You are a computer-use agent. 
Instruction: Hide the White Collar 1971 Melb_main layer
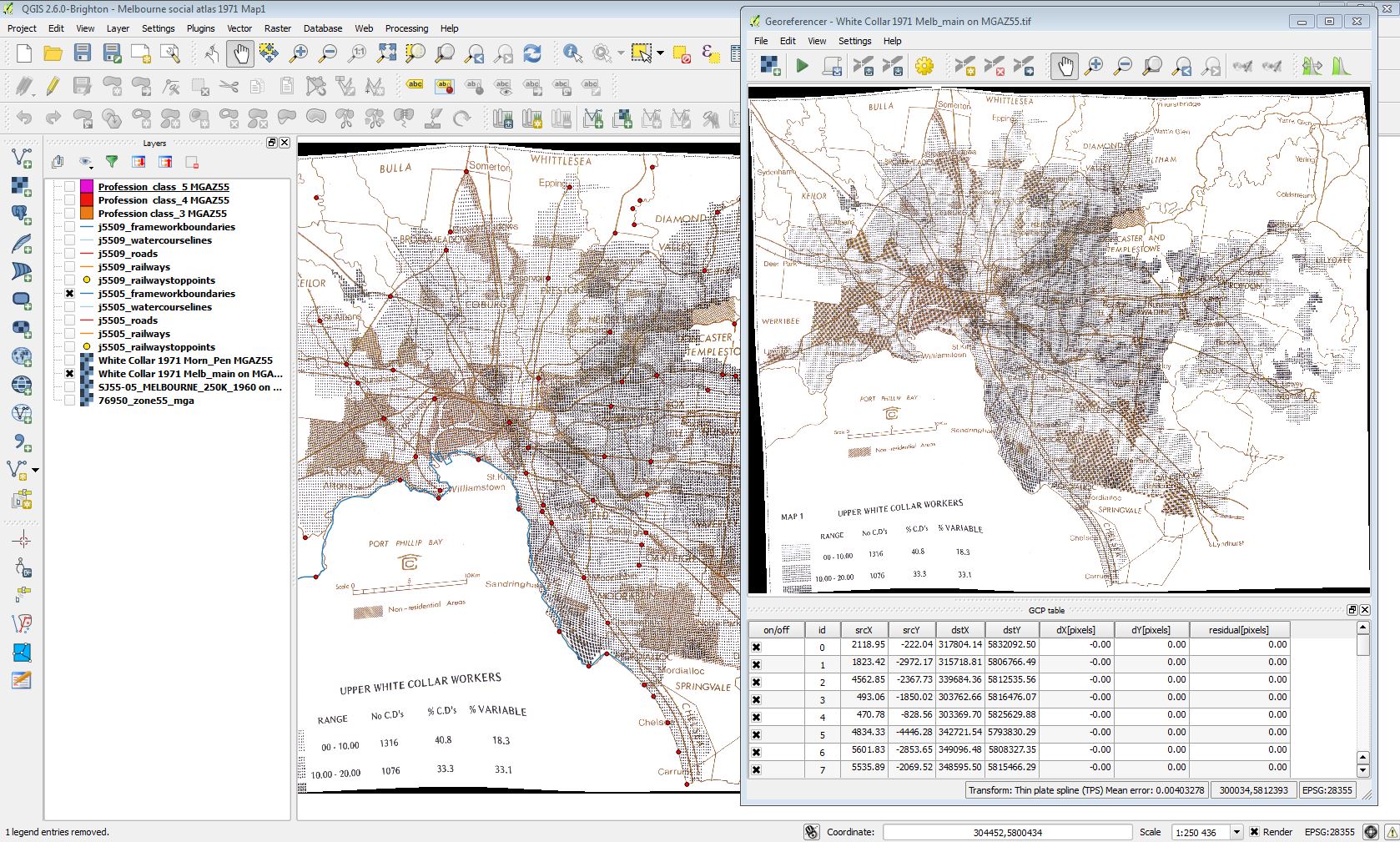click(x=70, y=374)
